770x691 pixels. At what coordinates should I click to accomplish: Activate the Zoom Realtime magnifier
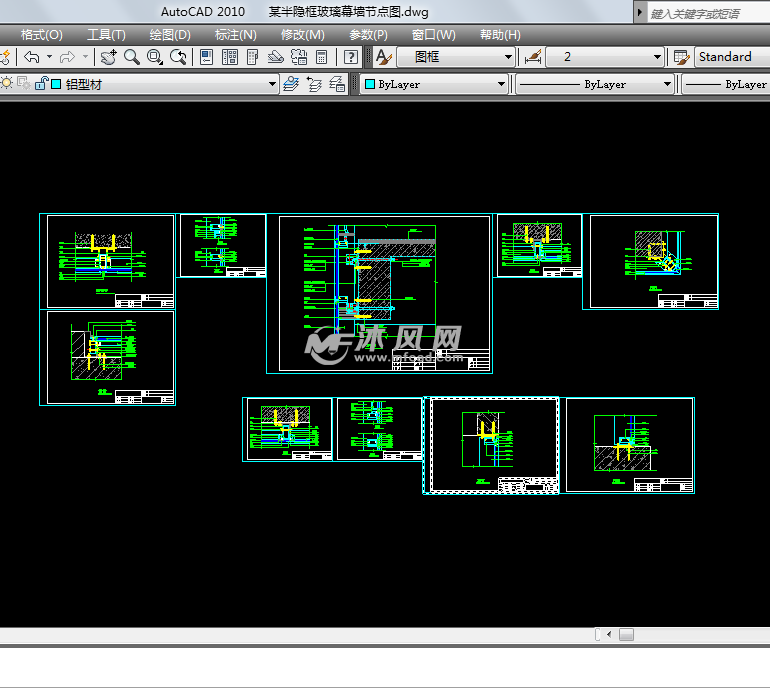click(x=132, y=57)
